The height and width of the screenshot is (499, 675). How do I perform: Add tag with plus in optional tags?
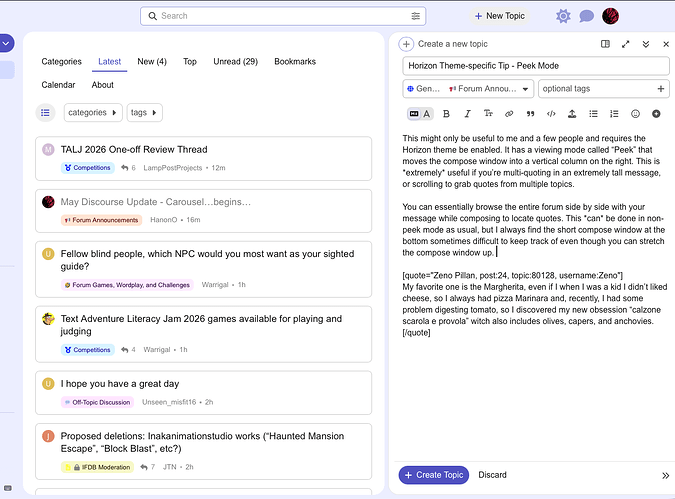tap(661, 89)
